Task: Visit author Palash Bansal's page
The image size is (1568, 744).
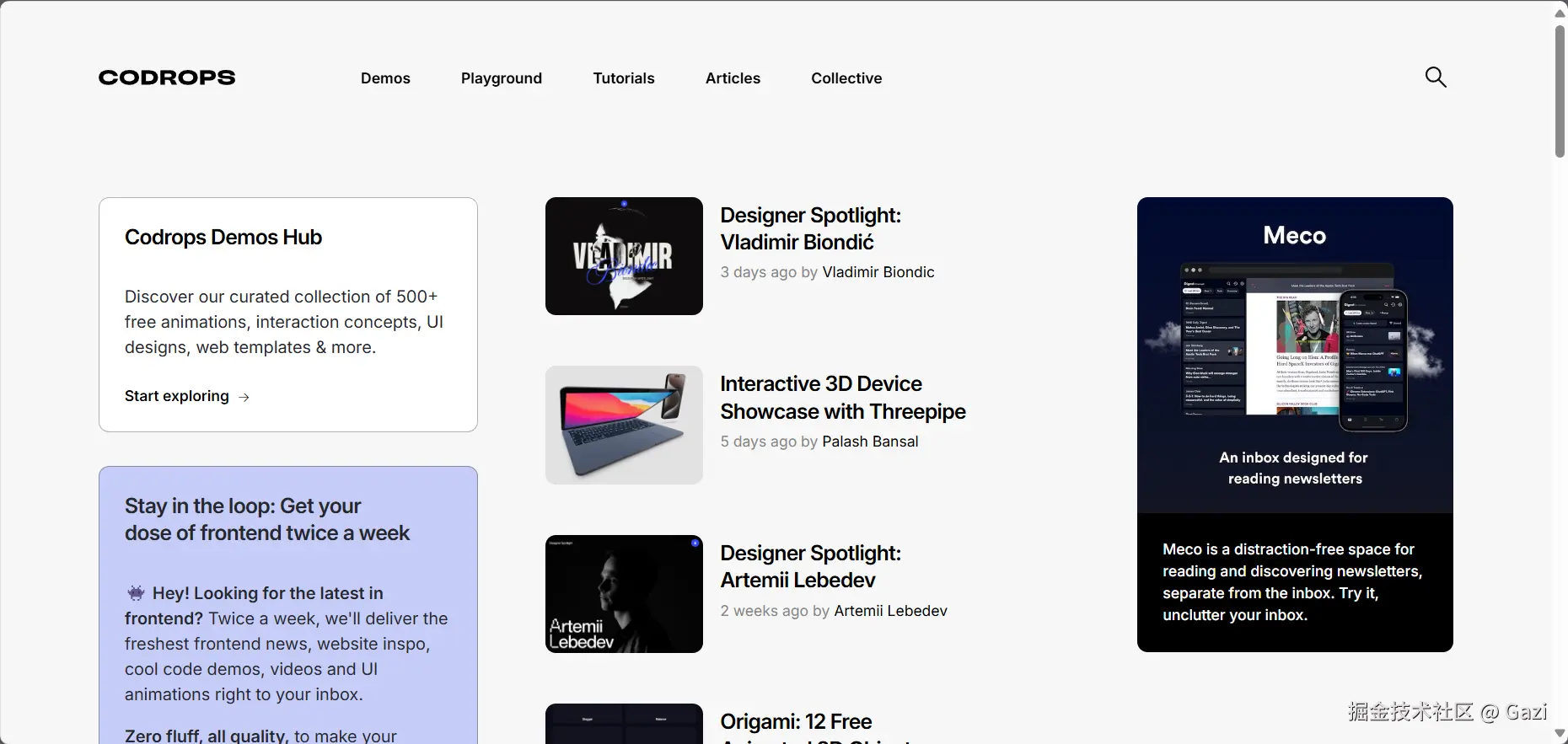Action: [x=870, y=442]
